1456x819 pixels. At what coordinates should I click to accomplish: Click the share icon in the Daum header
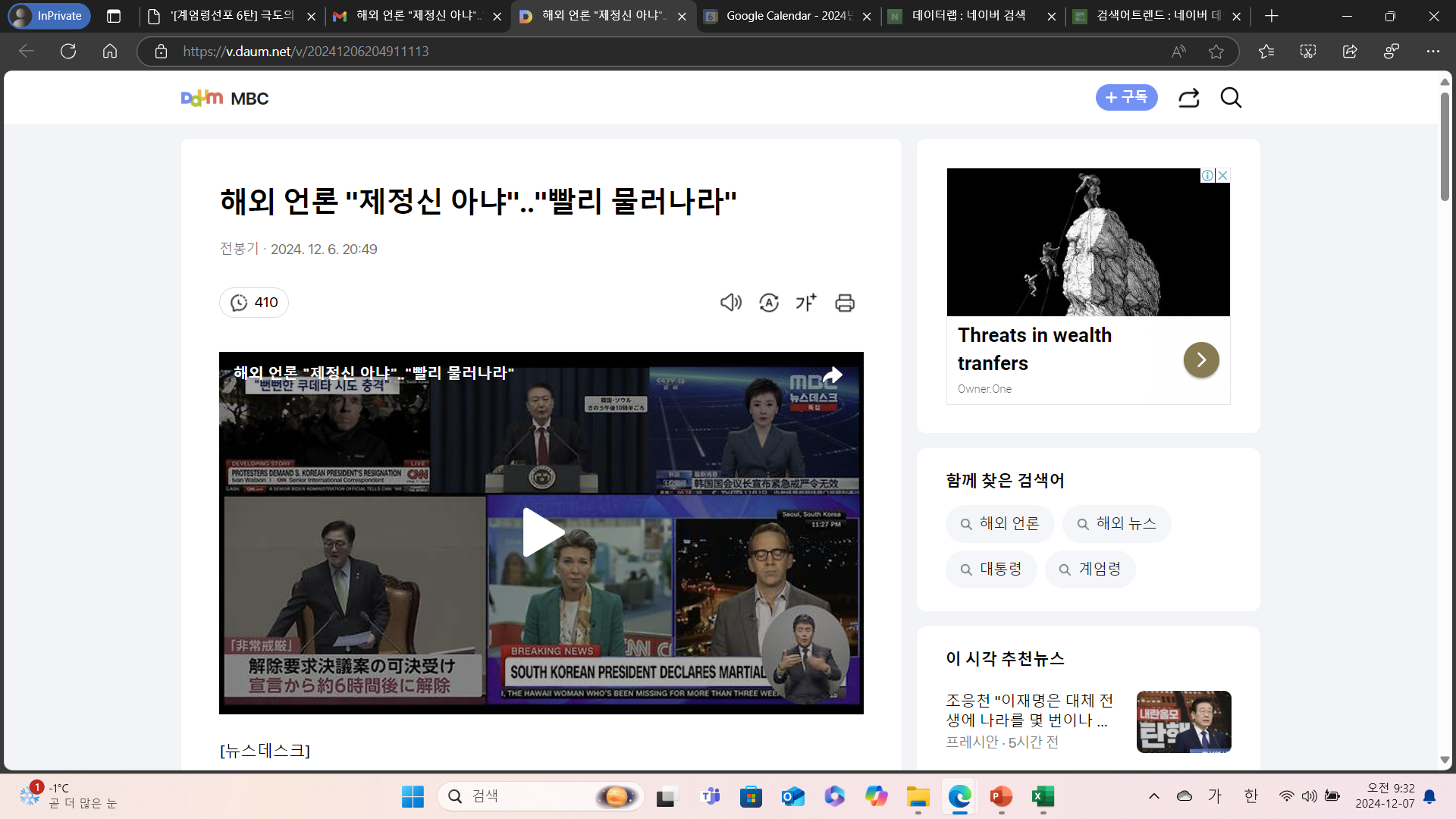[x=1188, y=98]
